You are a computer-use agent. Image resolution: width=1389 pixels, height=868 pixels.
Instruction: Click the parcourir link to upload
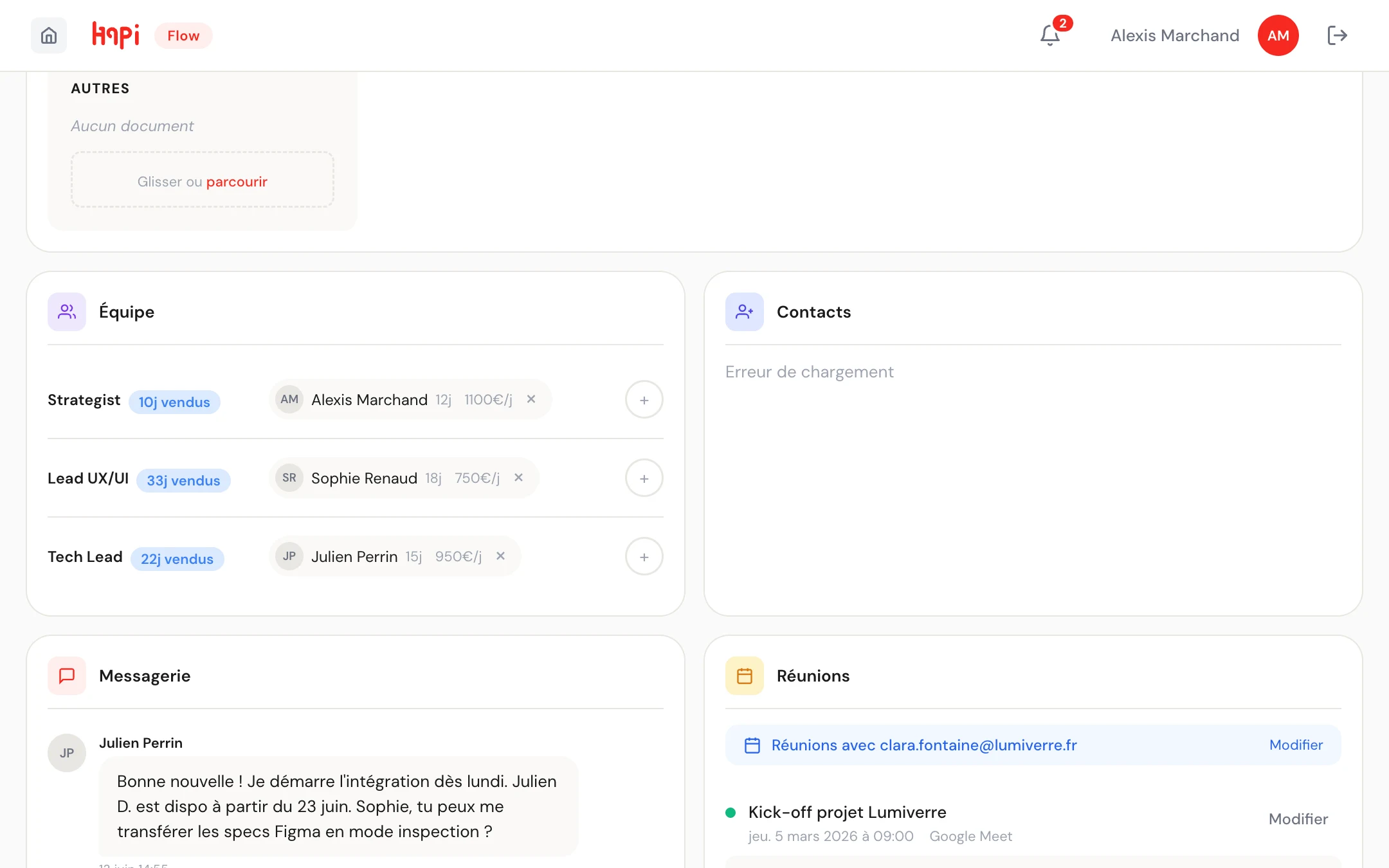[237, 181]
